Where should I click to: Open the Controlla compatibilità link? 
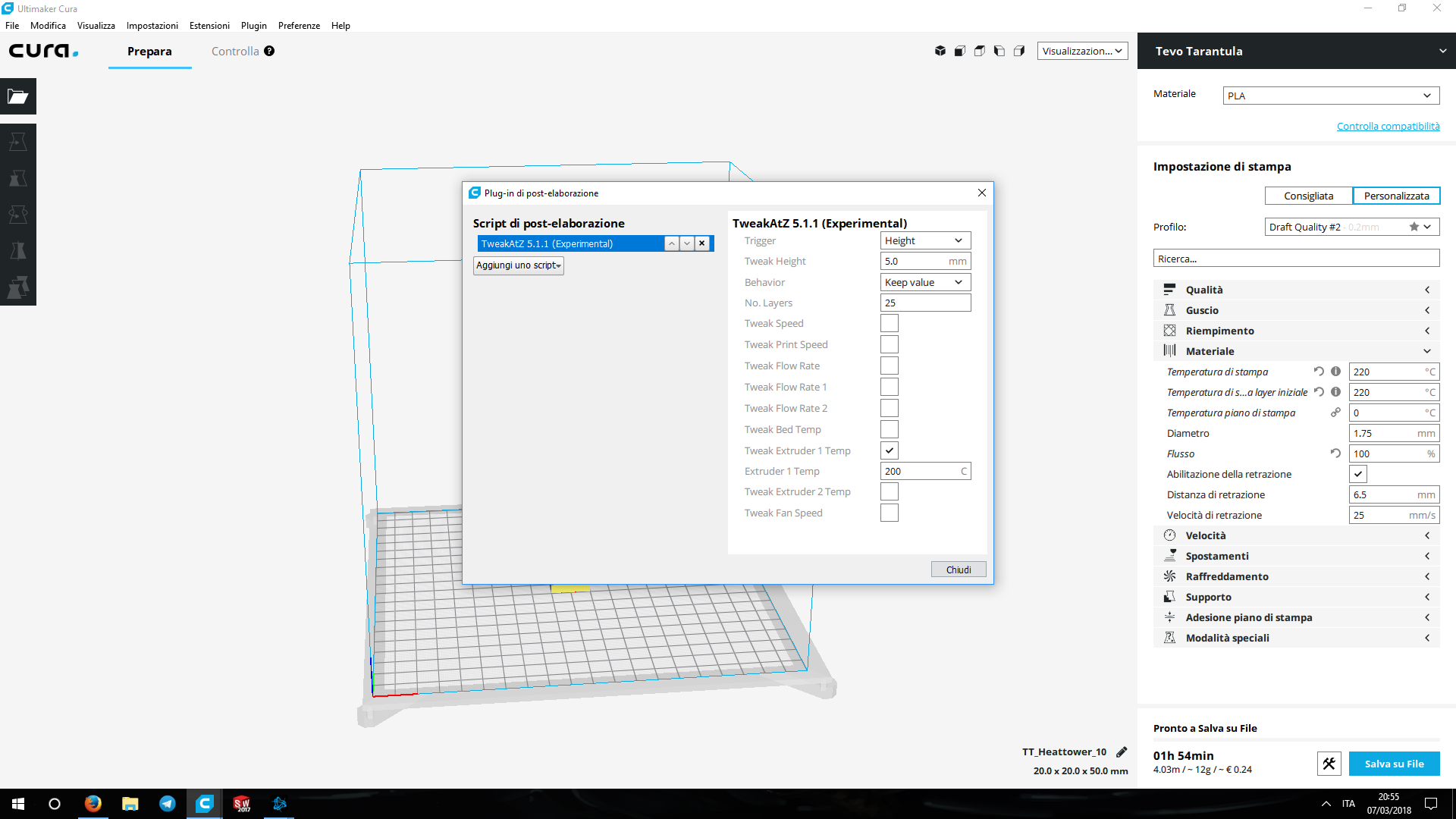pos(1388,126)
